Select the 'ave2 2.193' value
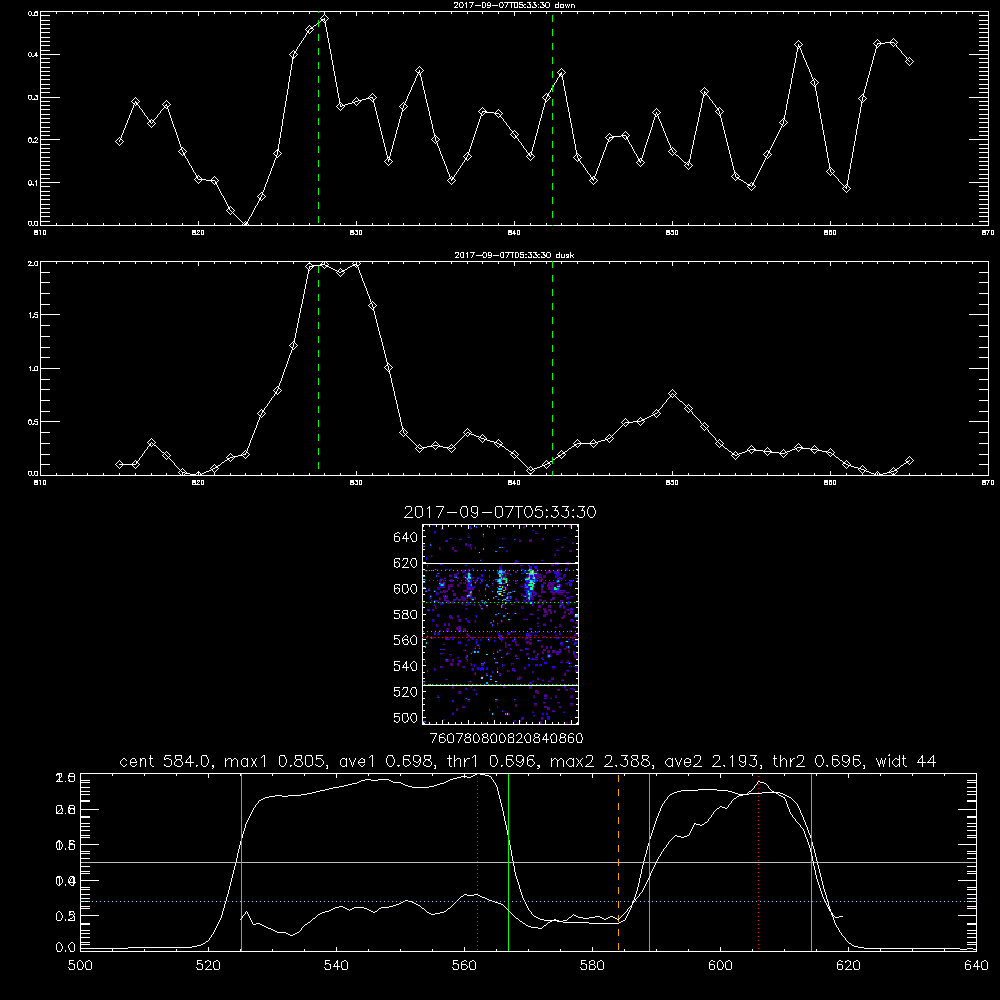The height and width of the screenshot is (1000, 1000). 713,761
